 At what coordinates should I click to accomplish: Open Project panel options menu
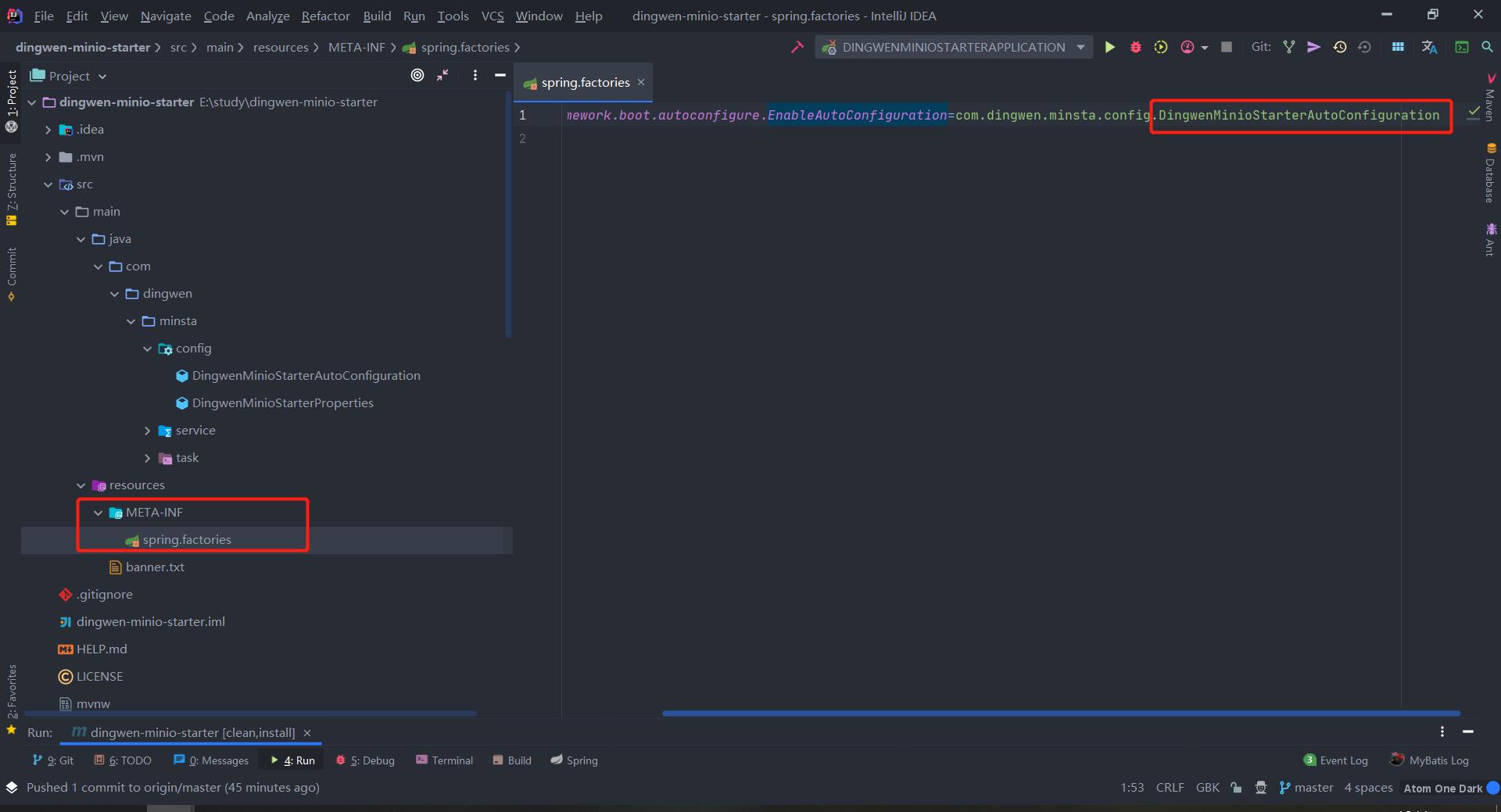(x=475, y=75)
